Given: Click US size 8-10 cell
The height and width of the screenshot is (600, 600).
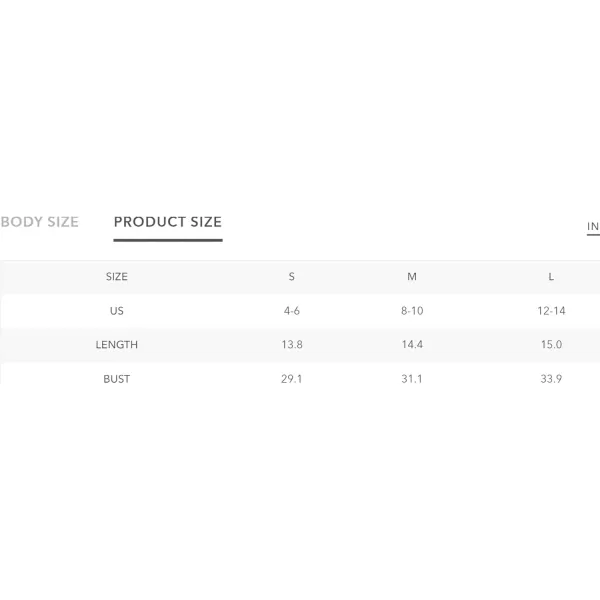Looking at the screenshot, I should pos(412,311).
